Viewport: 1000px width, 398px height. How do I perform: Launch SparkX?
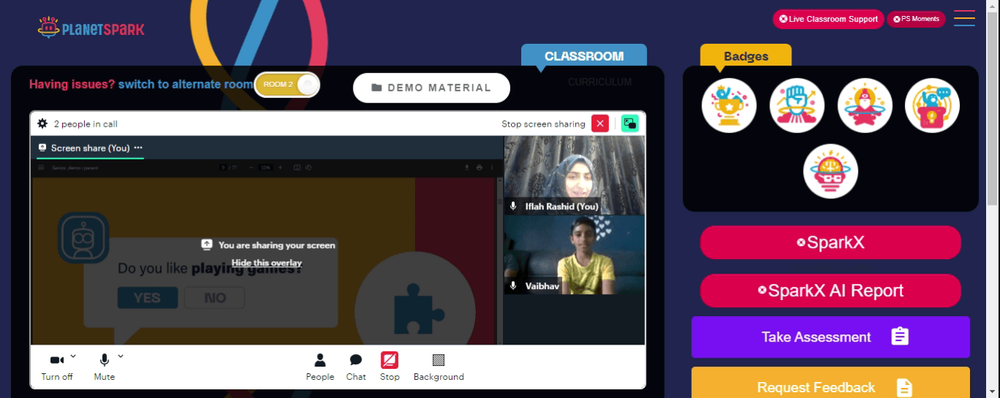[830, 242]
